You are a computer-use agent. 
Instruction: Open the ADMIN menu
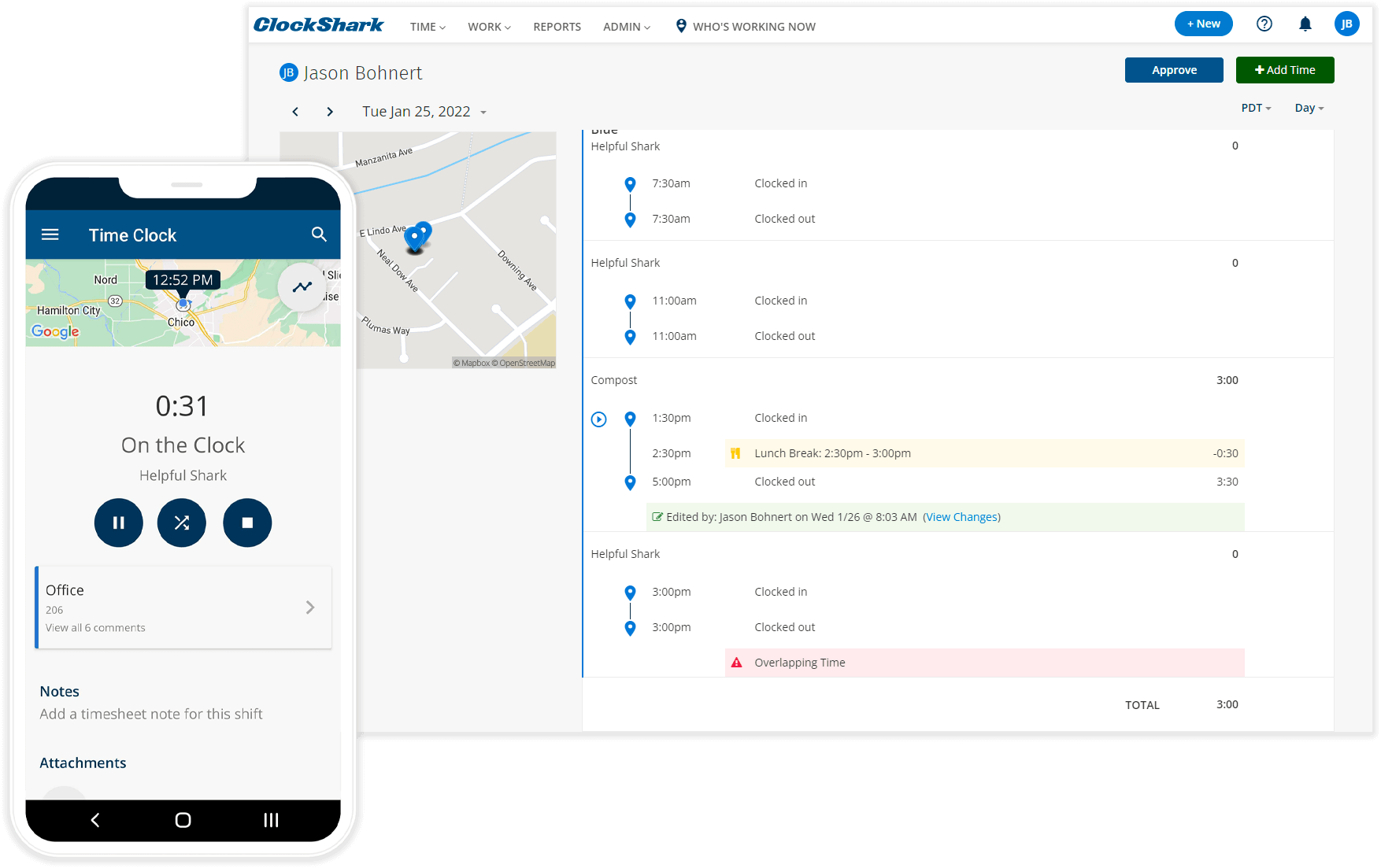(627, 27)
